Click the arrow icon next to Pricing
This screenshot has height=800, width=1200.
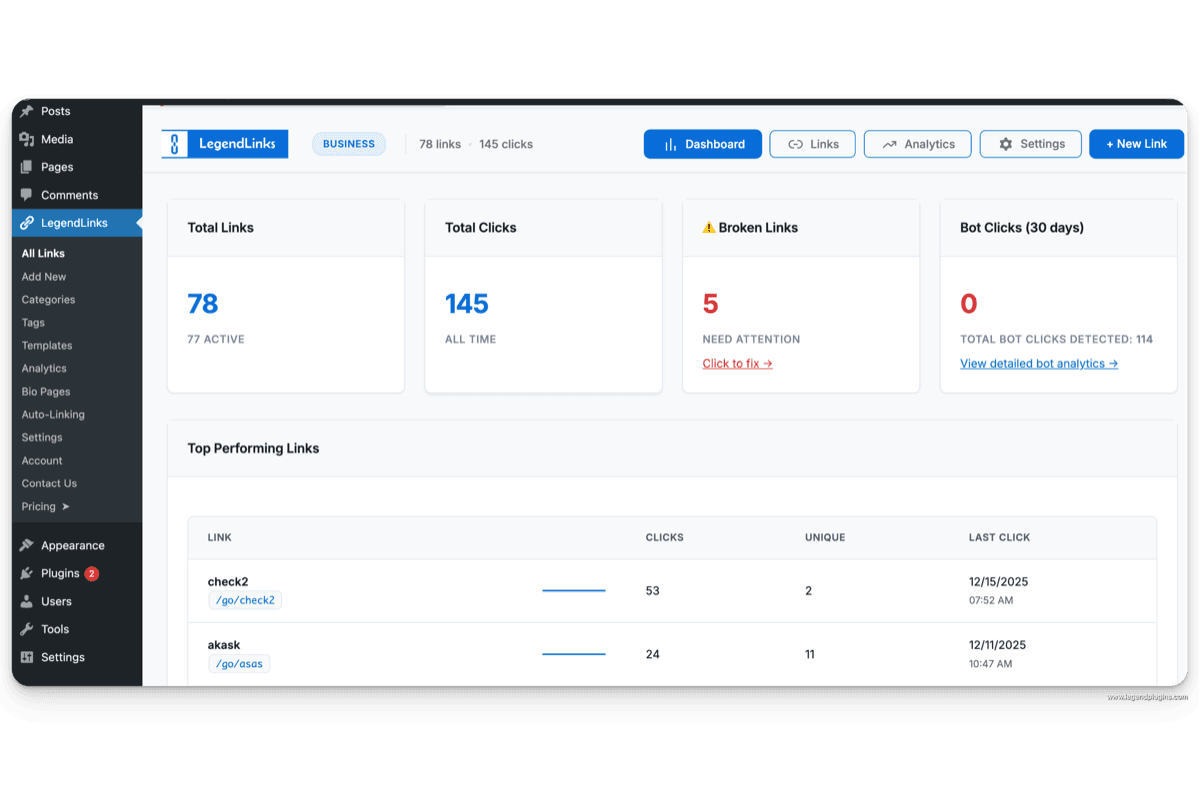(x=65, y=506)
